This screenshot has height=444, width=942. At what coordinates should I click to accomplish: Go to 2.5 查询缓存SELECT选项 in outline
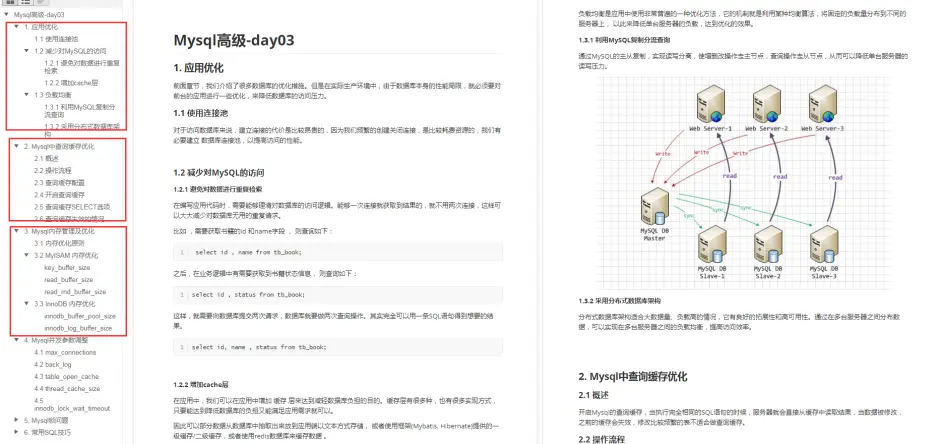(72, 207)
